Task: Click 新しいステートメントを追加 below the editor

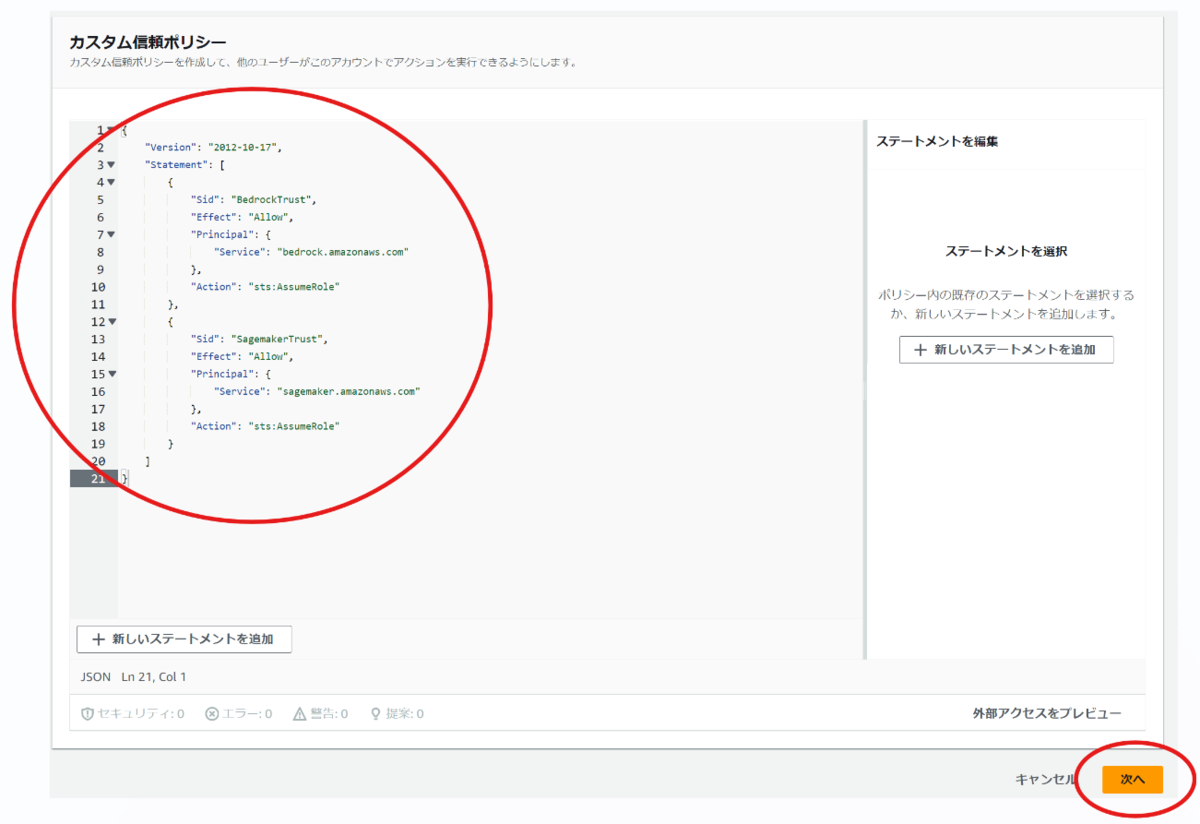Action: coord(184,639)
